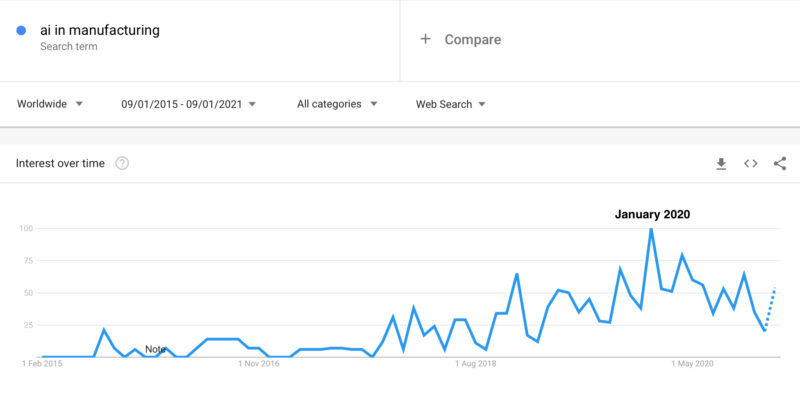Viewport: 800px width, 417px height.
Task: Click the 'Search term' label under the query
Action: [x=69, y=46]
